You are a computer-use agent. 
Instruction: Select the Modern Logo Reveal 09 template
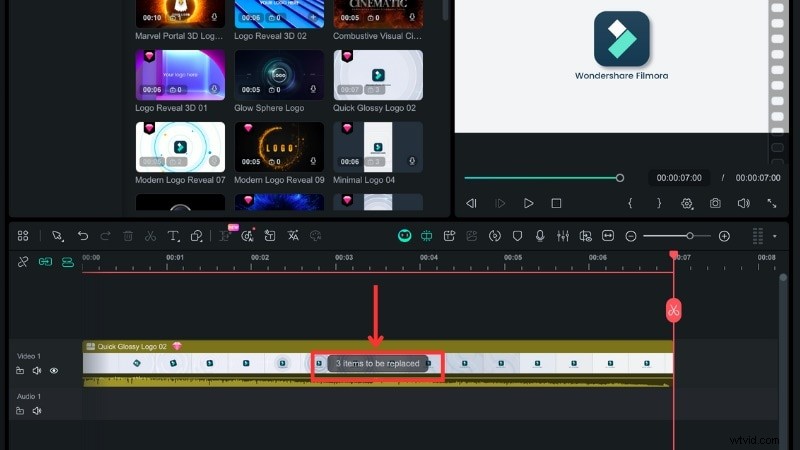(x=279, y=147)
